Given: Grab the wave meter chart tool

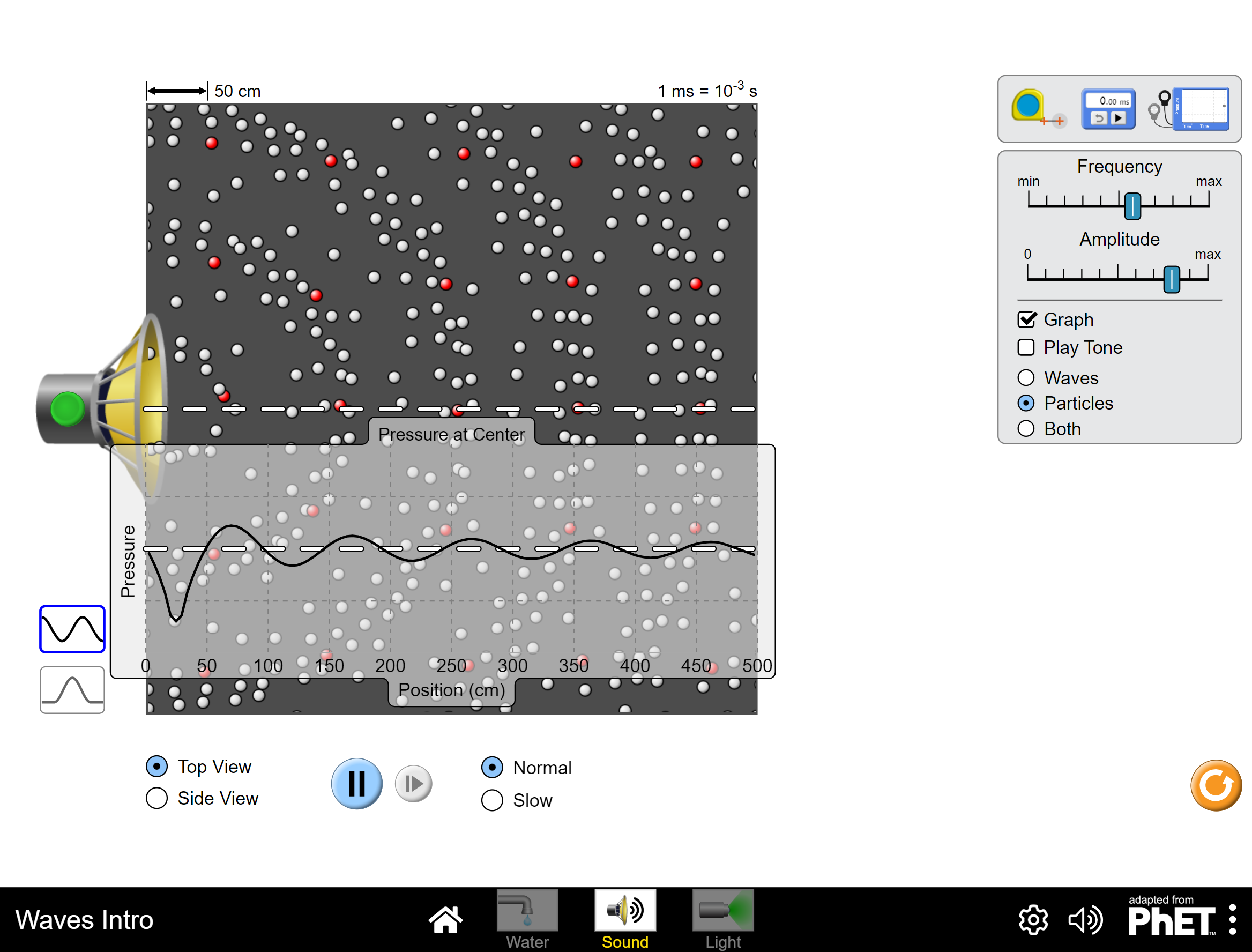Looking at the screenshot, I should [x=1190, y=109].
